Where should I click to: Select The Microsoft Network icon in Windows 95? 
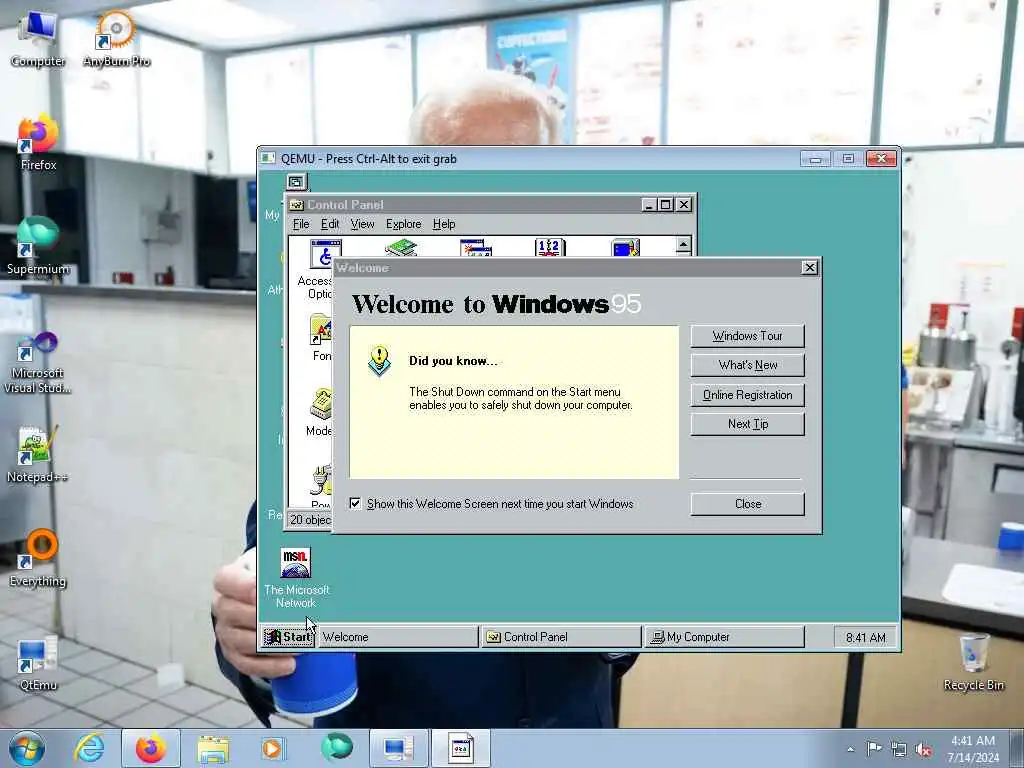click(x=296, y=579)
